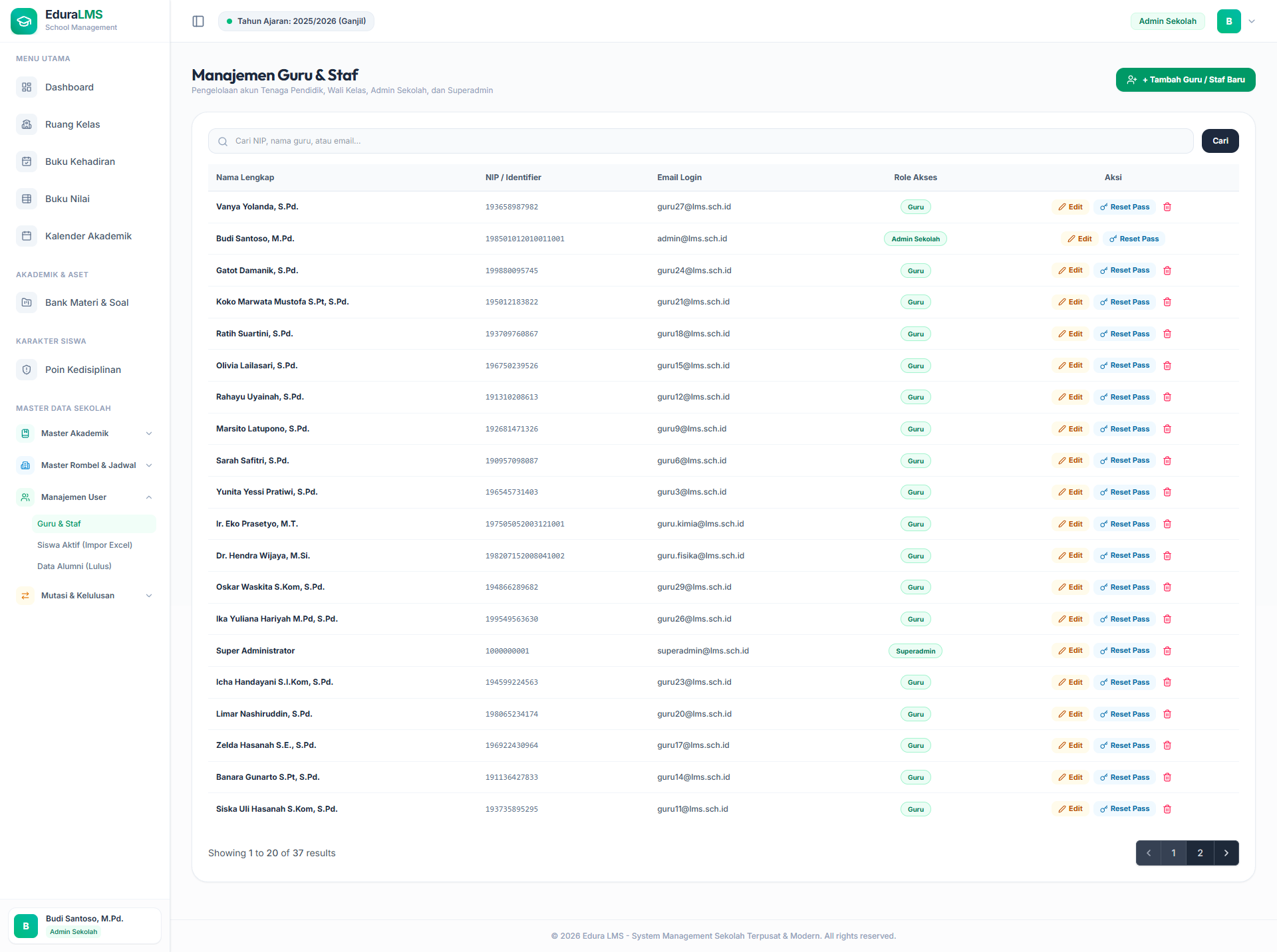Click Edit for Dr. Hendra Wijaya

coord(1070,556)
